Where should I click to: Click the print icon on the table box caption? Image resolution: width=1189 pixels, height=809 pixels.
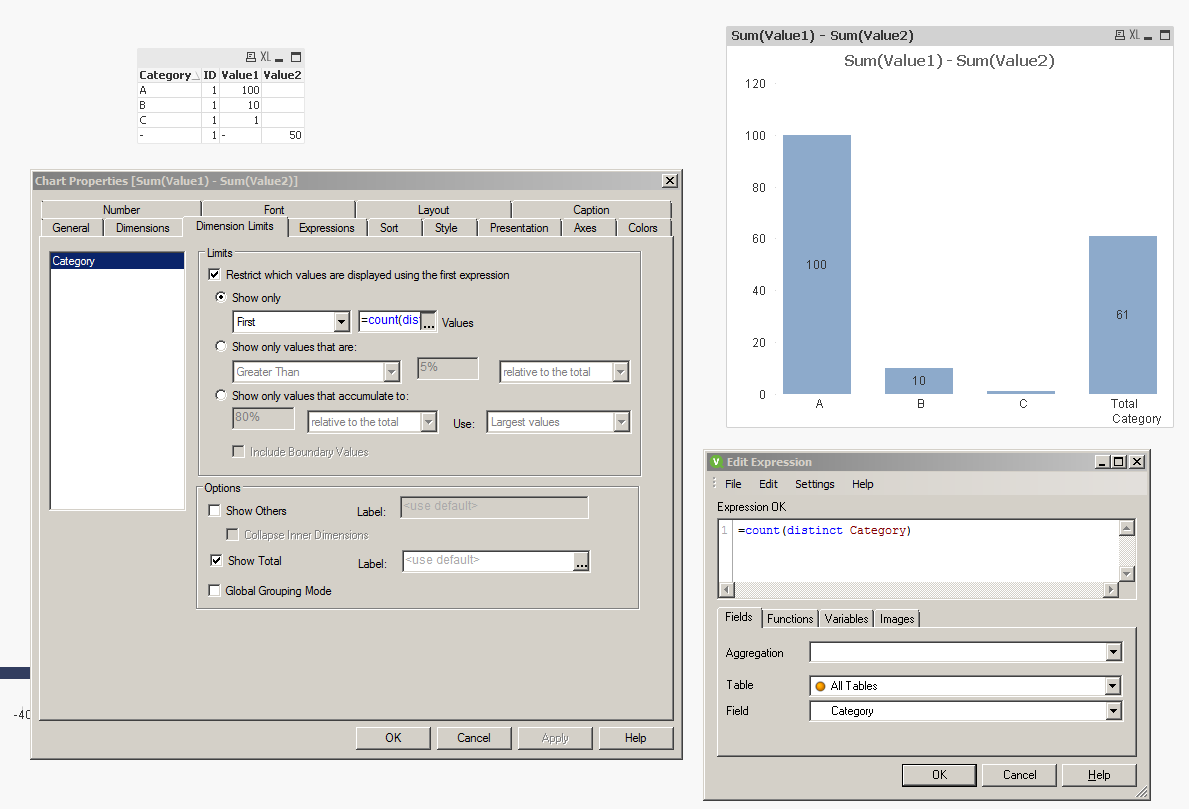250,57
